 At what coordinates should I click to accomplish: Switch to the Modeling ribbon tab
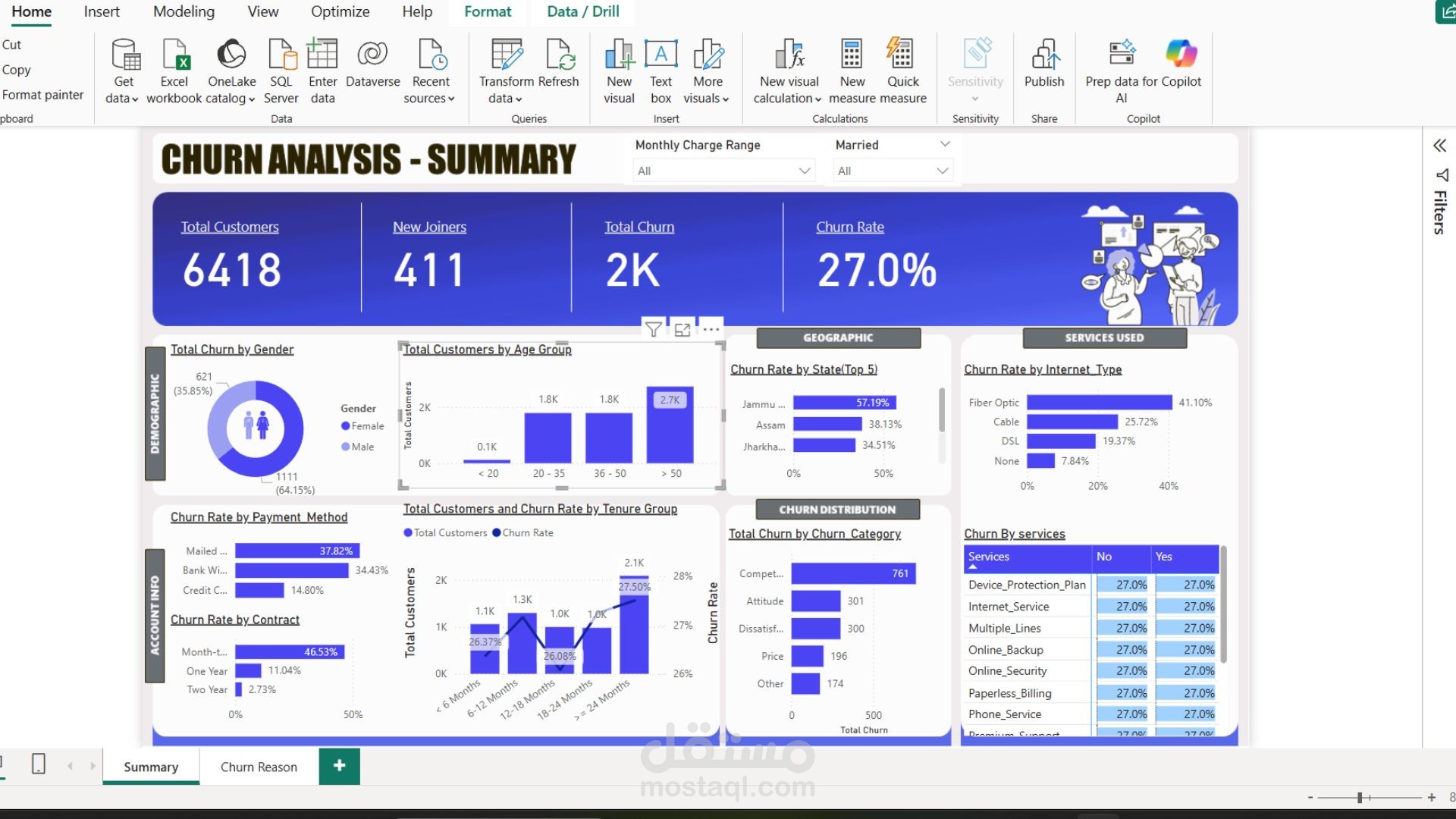point(184,11)
